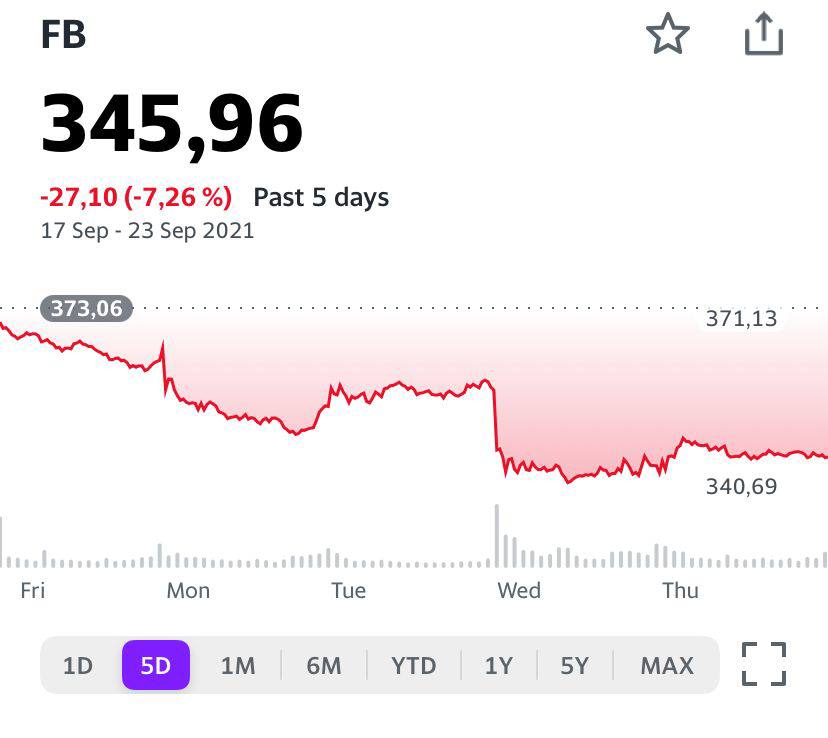Select the 1D time range
Screen dimensions: 828x738
pyautogui.click(x=77, y=665)
